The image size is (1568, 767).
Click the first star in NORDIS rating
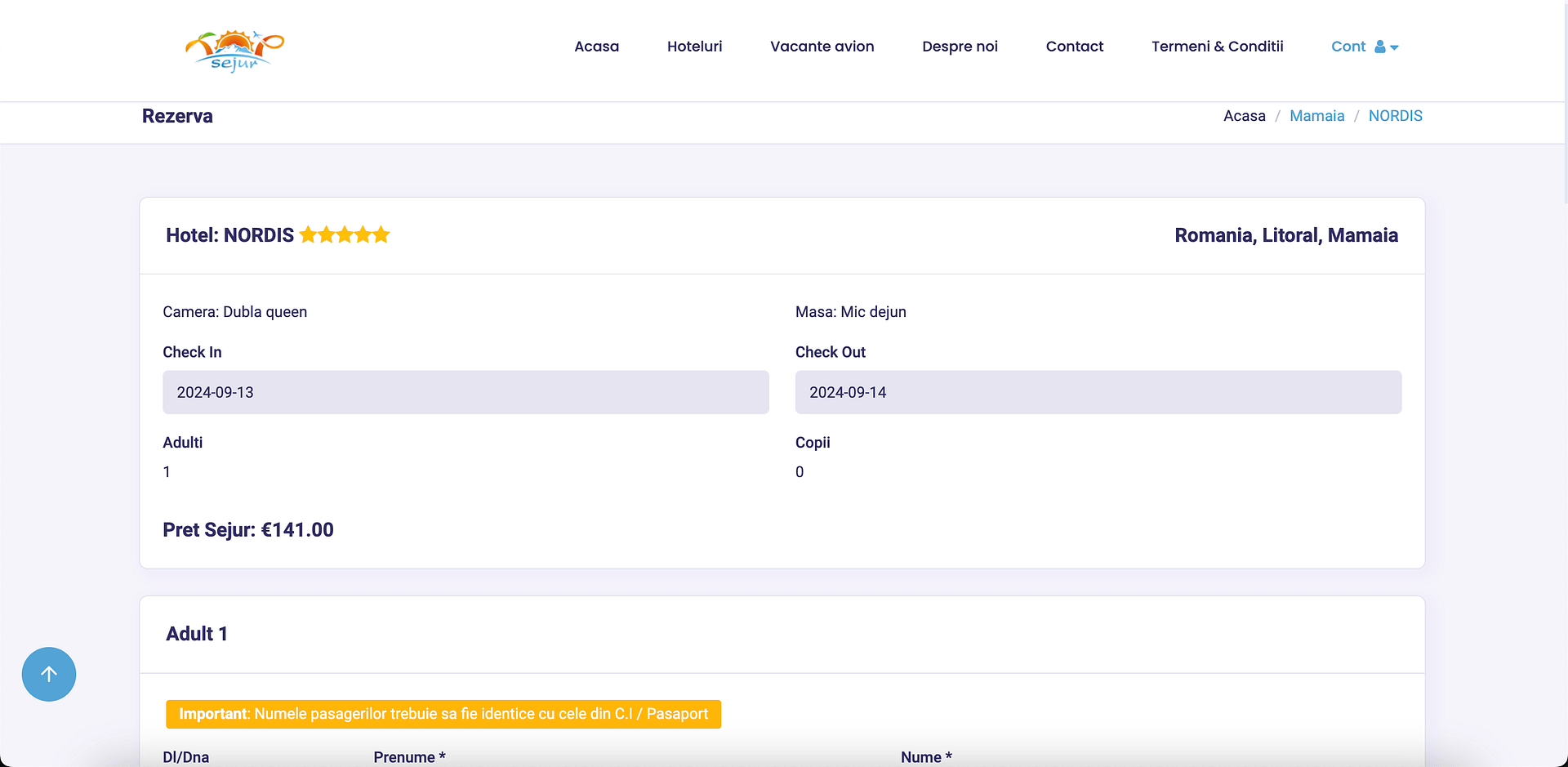click(x=310, y=234)
